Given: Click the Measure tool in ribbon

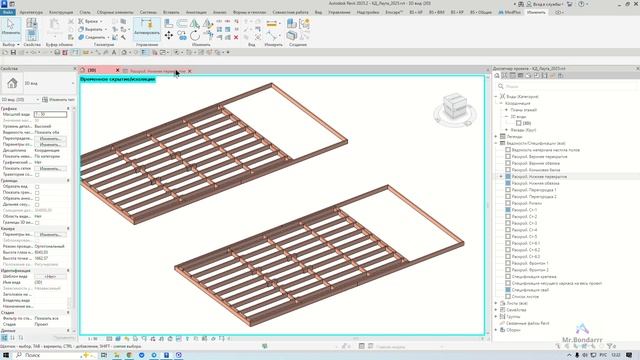Looking at the screenshot, I should tap(272, 24).
